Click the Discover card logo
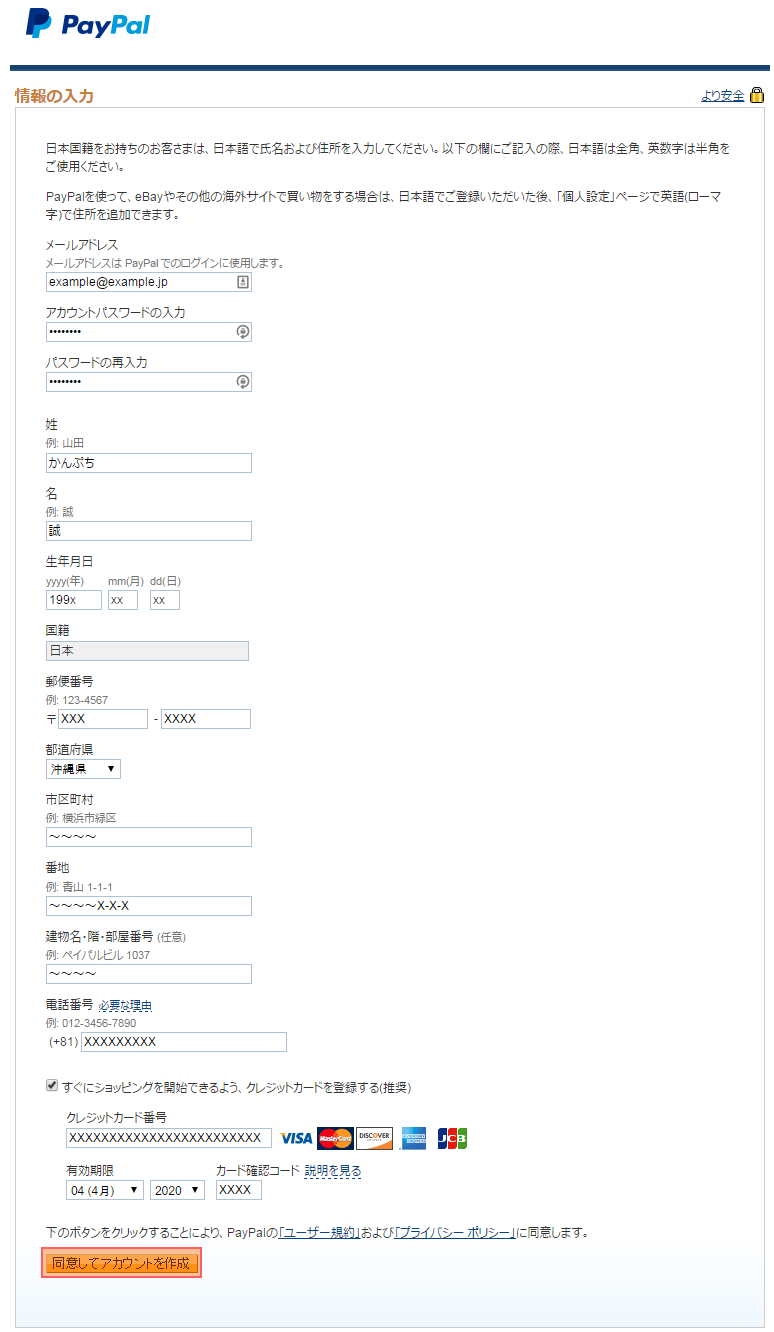 point(375,1139)
